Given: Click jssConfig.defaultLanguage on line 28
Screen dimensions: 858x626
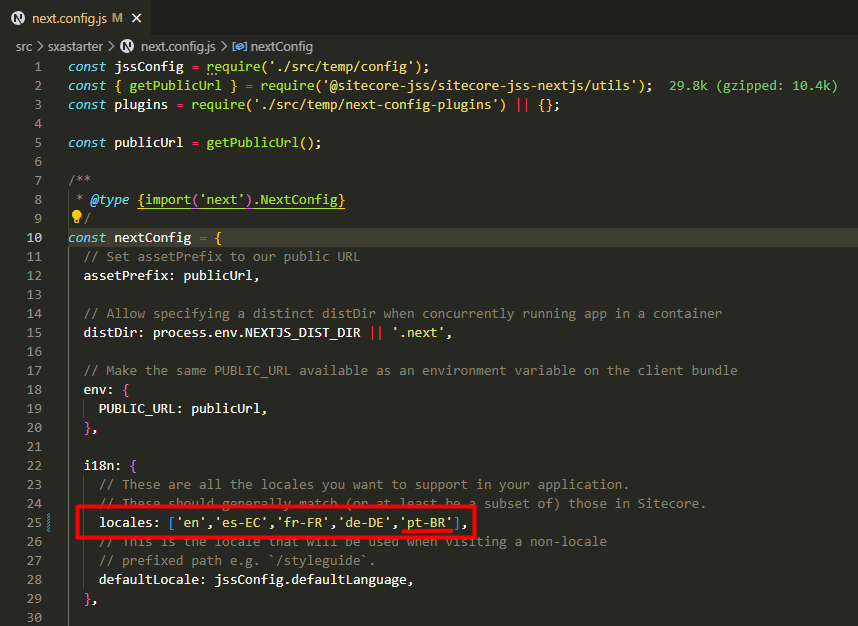Looking at the screenshot, I should [x=310, y=579].
